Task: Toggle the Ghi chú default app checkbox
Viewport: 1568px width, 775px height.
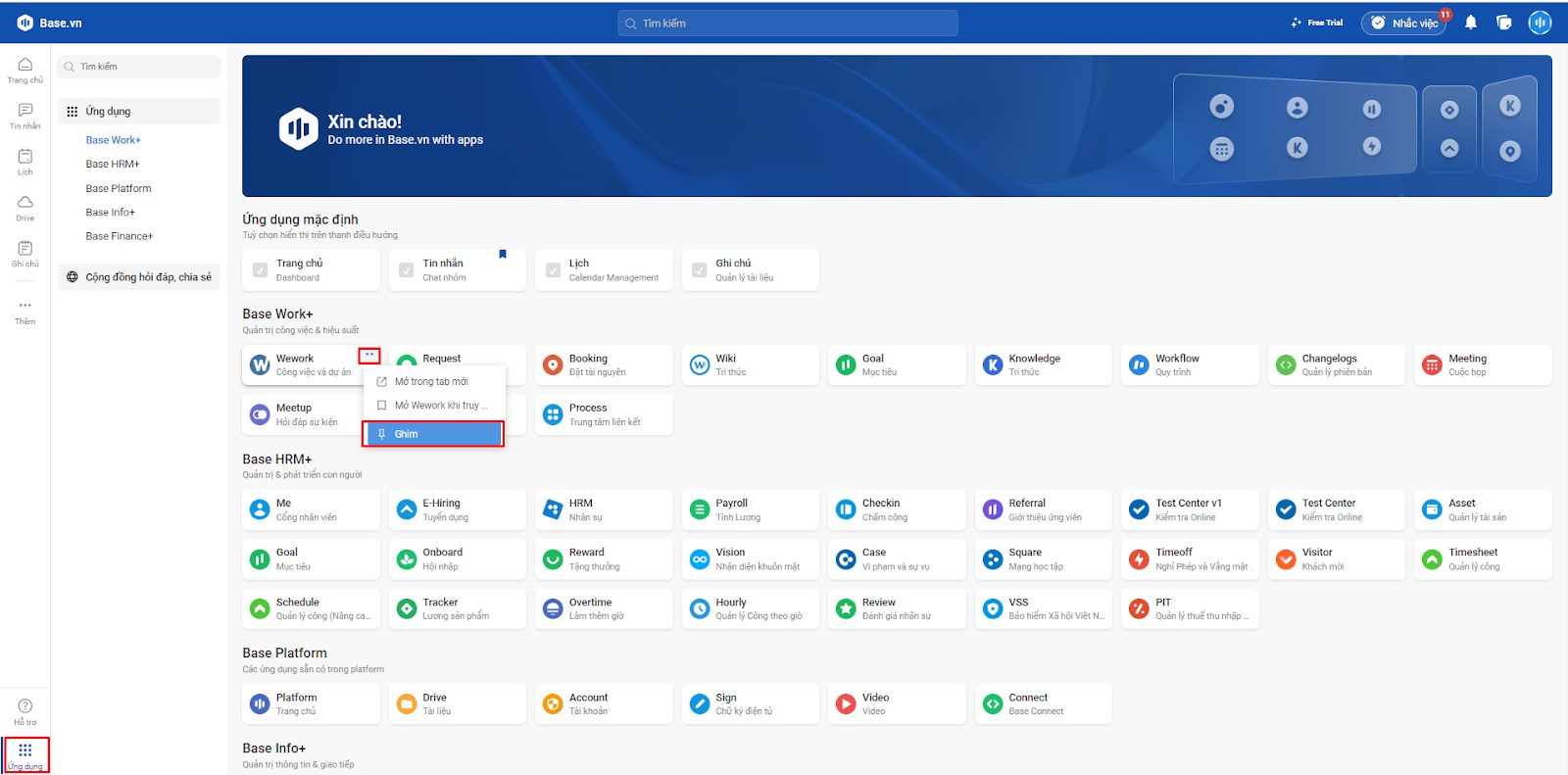Action: click(x=699, y=270)
